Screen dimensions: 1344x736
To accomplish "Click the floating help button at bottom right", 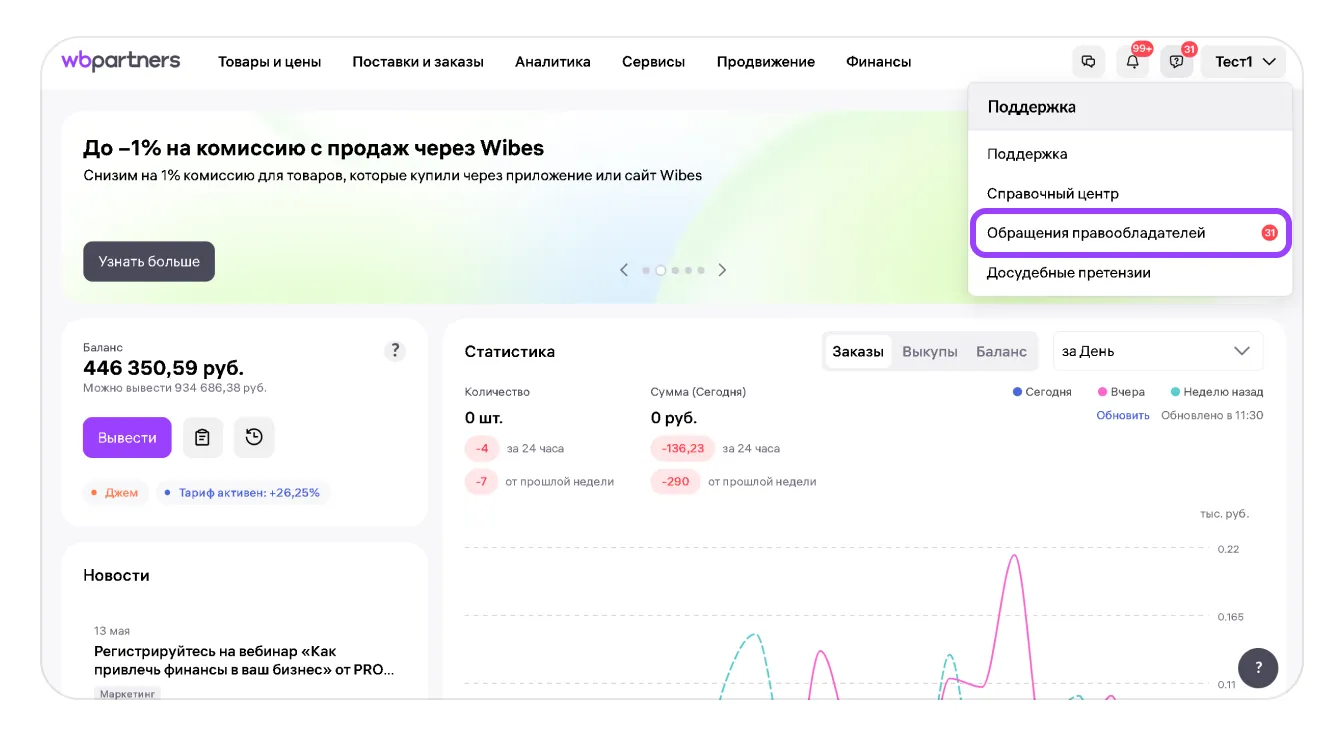I will (1258, 668).
